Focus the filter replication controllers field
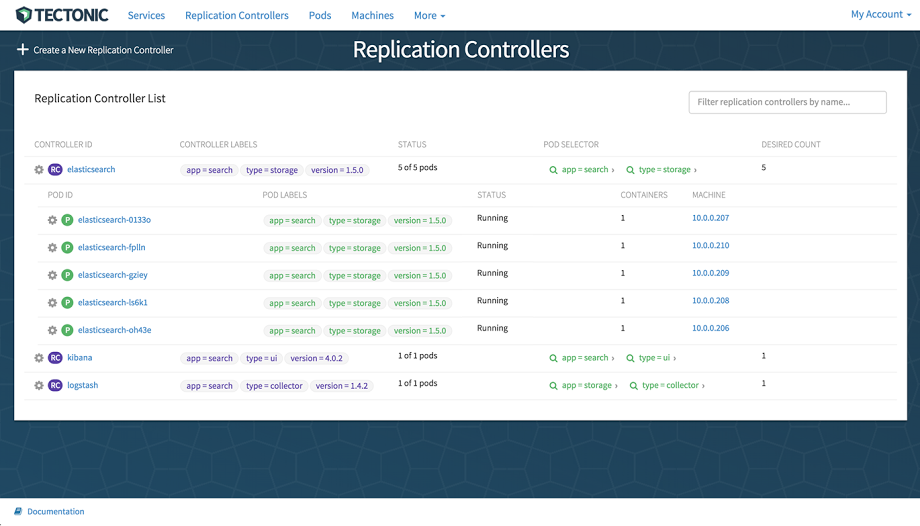This screenshot has height=526, width=920. click(x=787, y=102)
